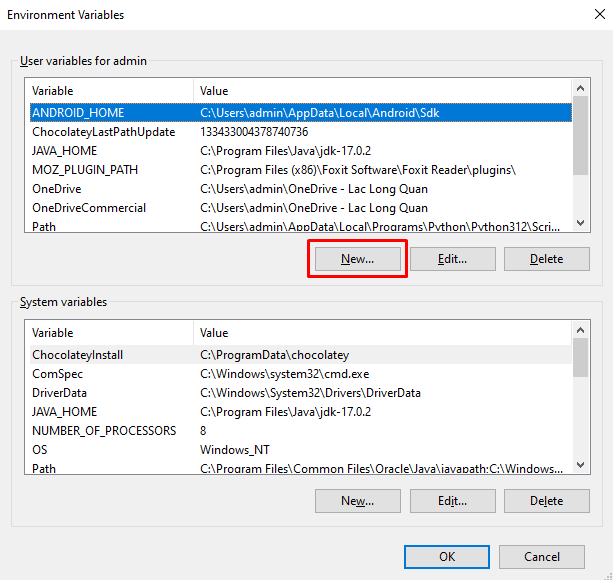Click New button under User variables
Viewport: 613px width, 580px height.
coord(358,259)
